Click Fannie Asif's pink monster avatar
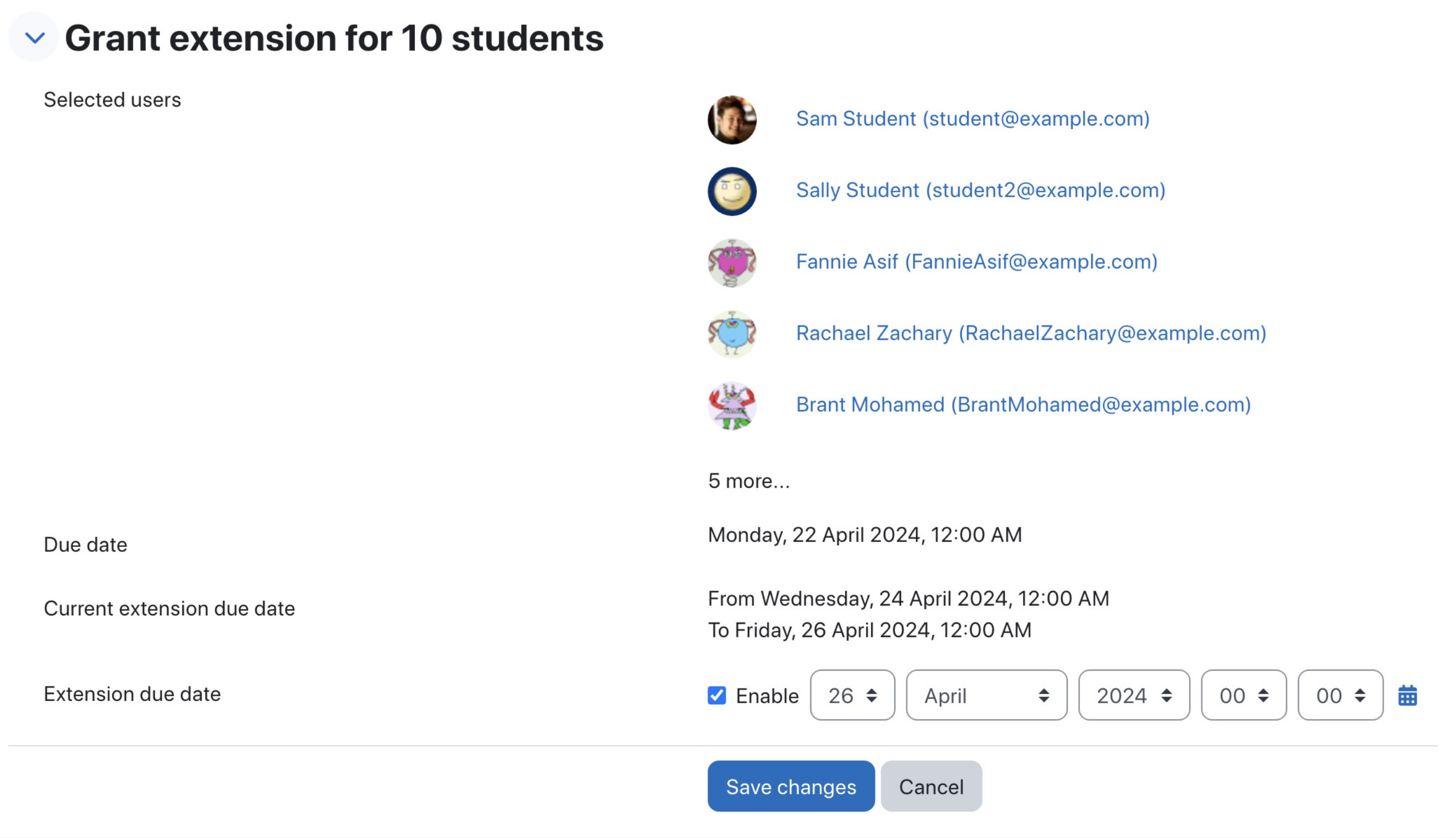1456x838 pixels. 731,263
